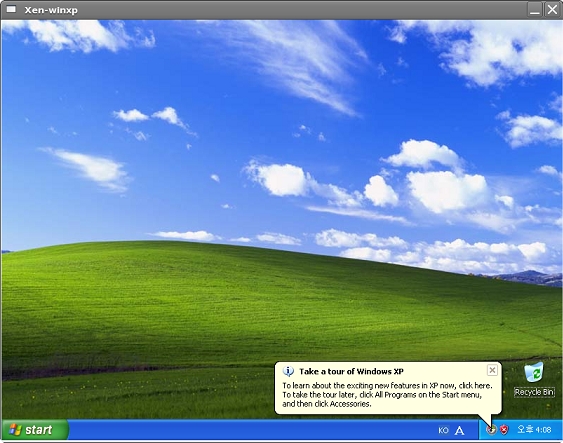Viewport: 563px width, 443px height.
Task: Dismiss the tour balloon with its X
Action: point(492,370)
